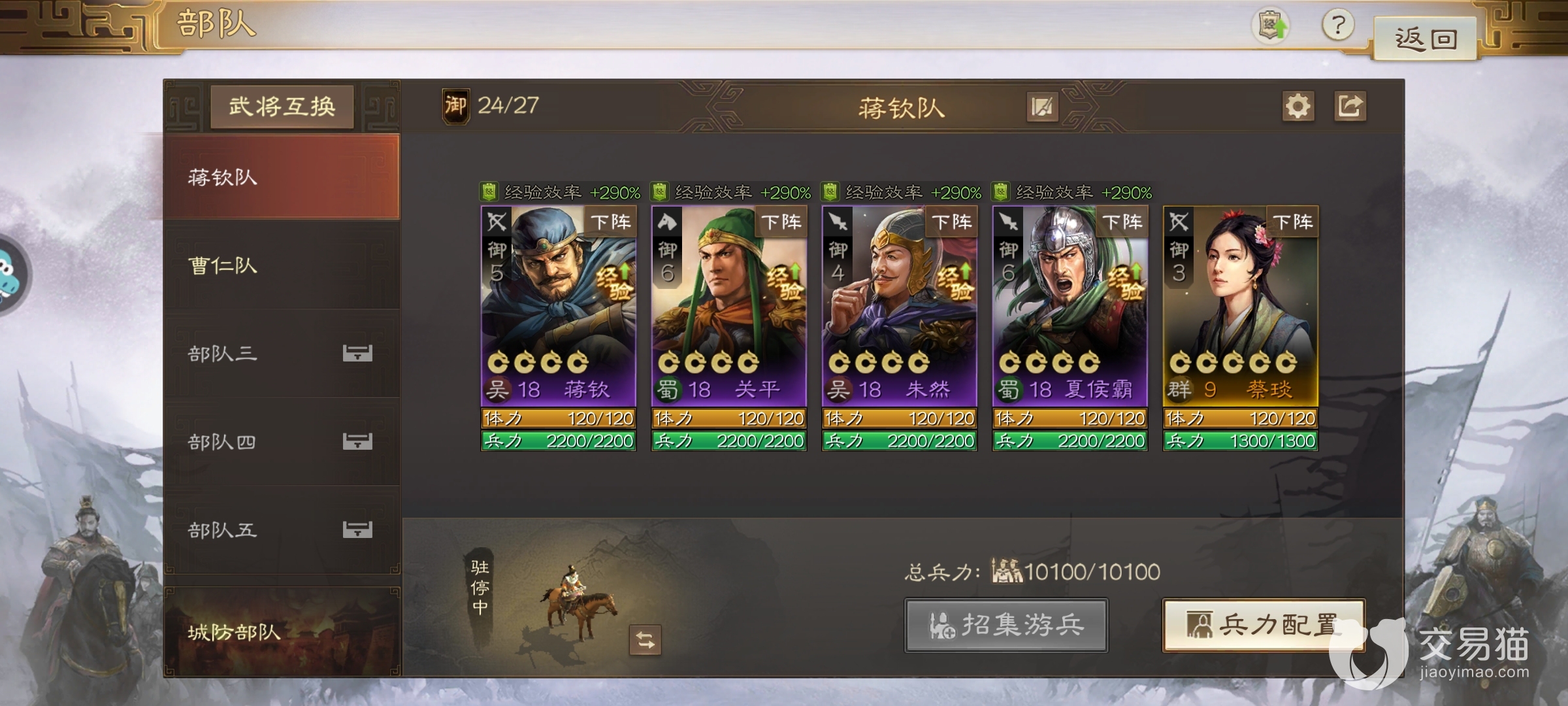Screen dimensions: 1568x706
Task: Select the 夏侯霸 general card portrait
Action: pyautogui.click(x=1070, y=305)
